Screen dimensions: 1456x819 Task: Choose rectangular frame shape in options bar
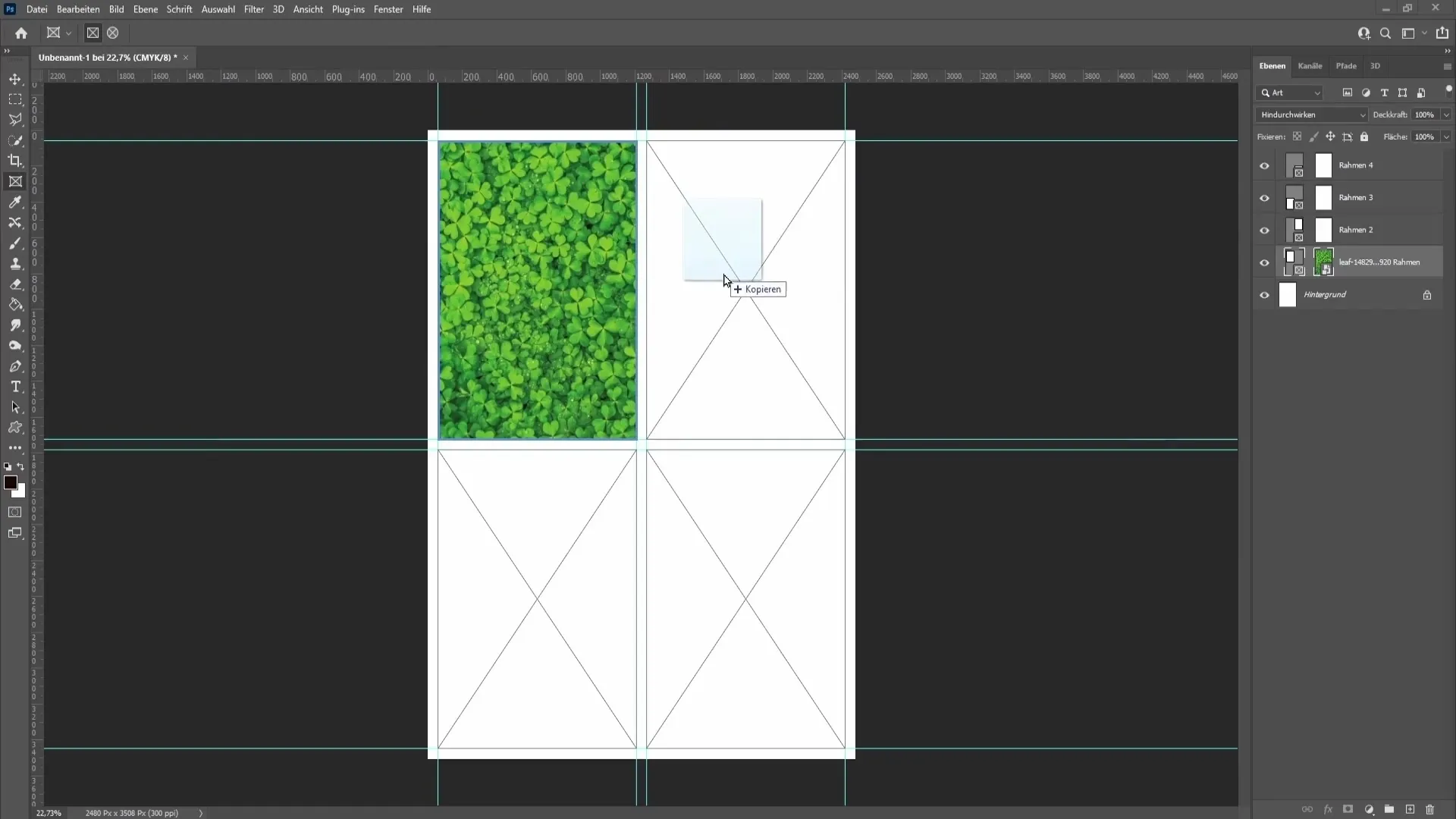[93, 33]
